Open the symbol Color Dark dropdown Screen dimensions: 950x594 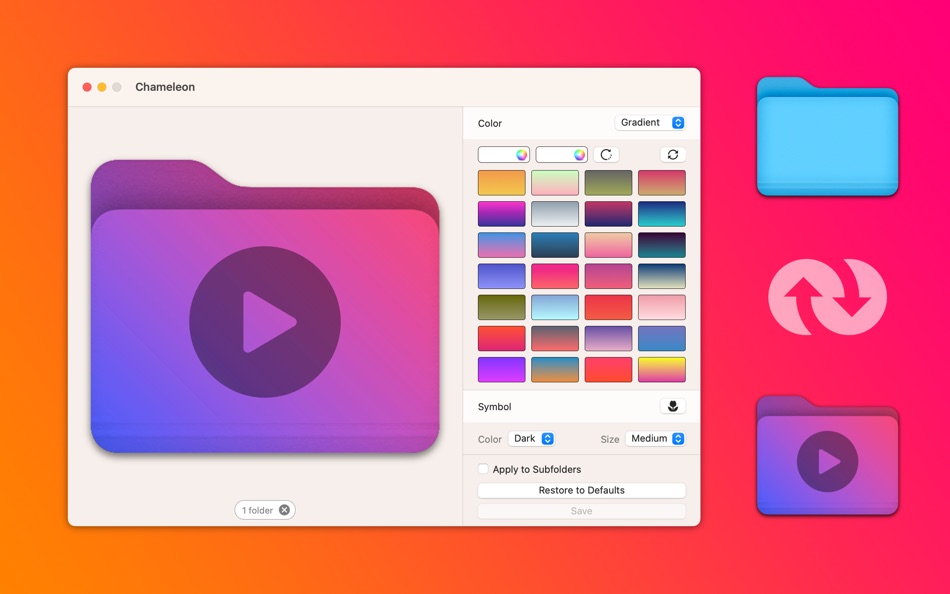click(x=531, y=438)
